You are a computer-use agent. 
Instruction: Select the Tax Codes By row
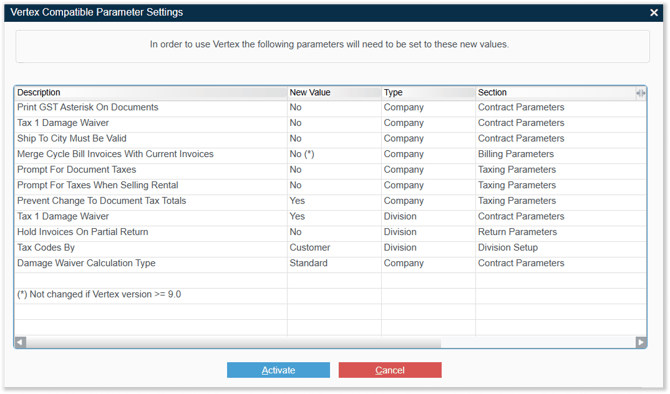click(x=330, y=248)
